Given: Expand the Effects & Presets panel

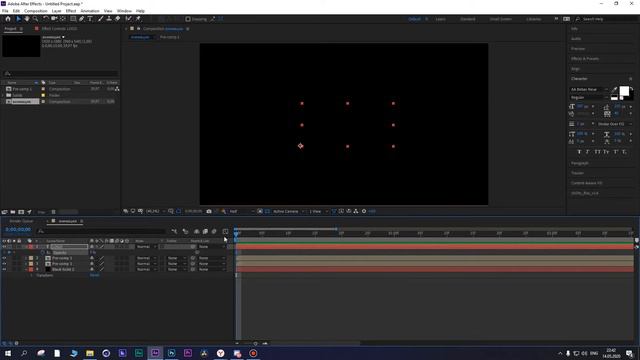Looking at the screenshot, I should click(584, 59).
